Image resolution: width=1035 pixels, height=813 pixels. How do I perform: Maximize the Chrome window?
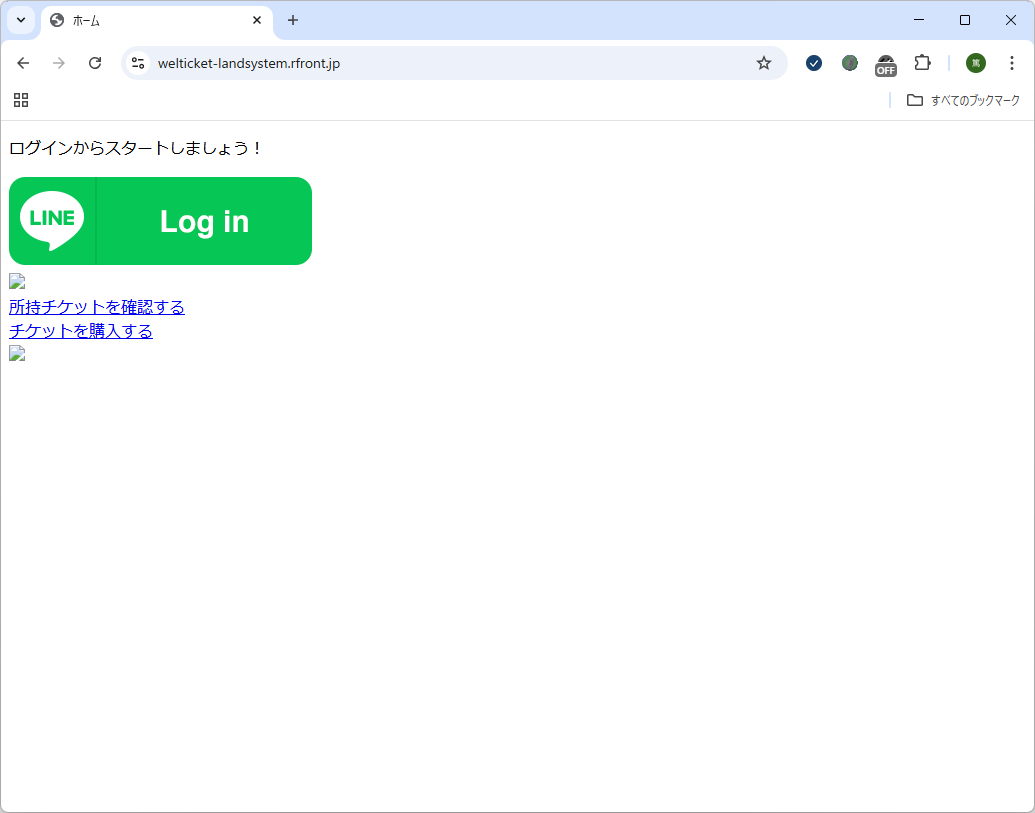(x=964, y=20)
